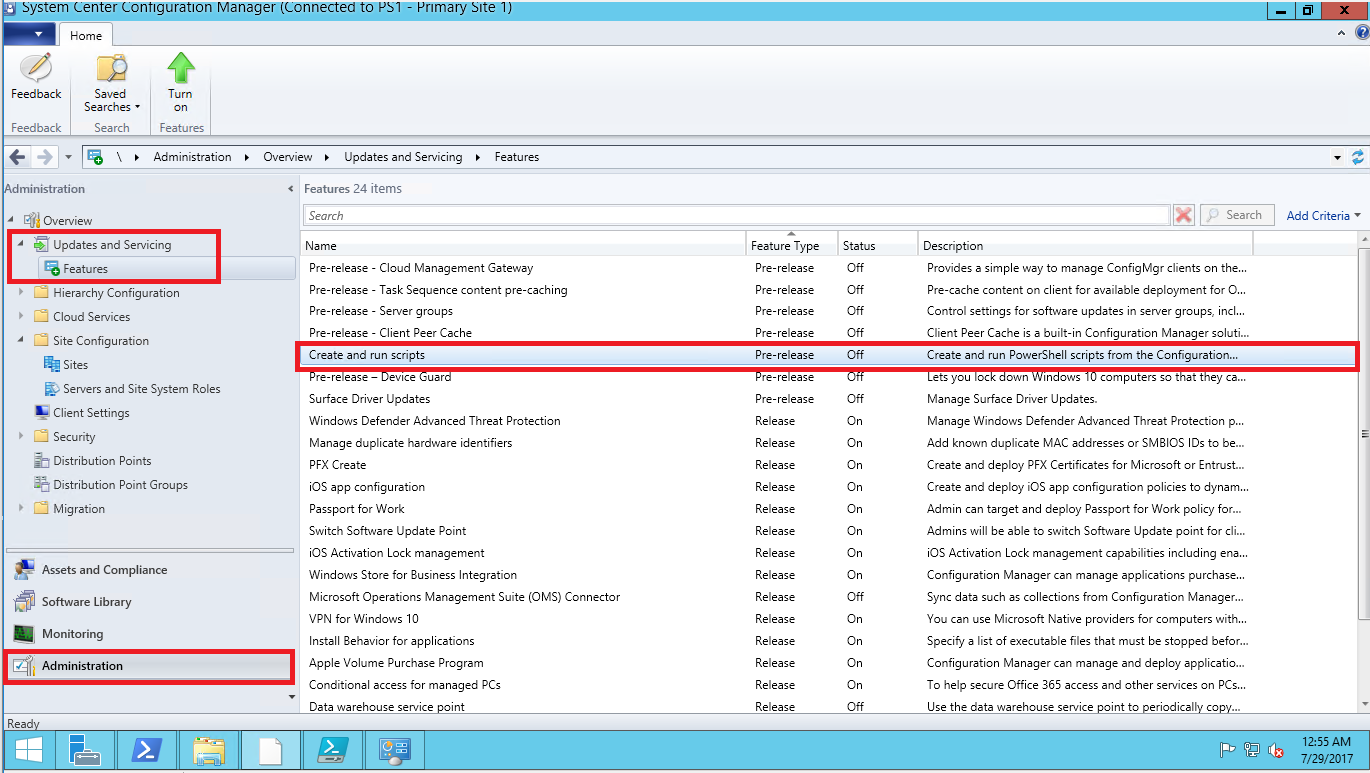The width and height of the screenshot is (1370, 773).
Task: Sort by the Description column header
Action: point(1085,245)
